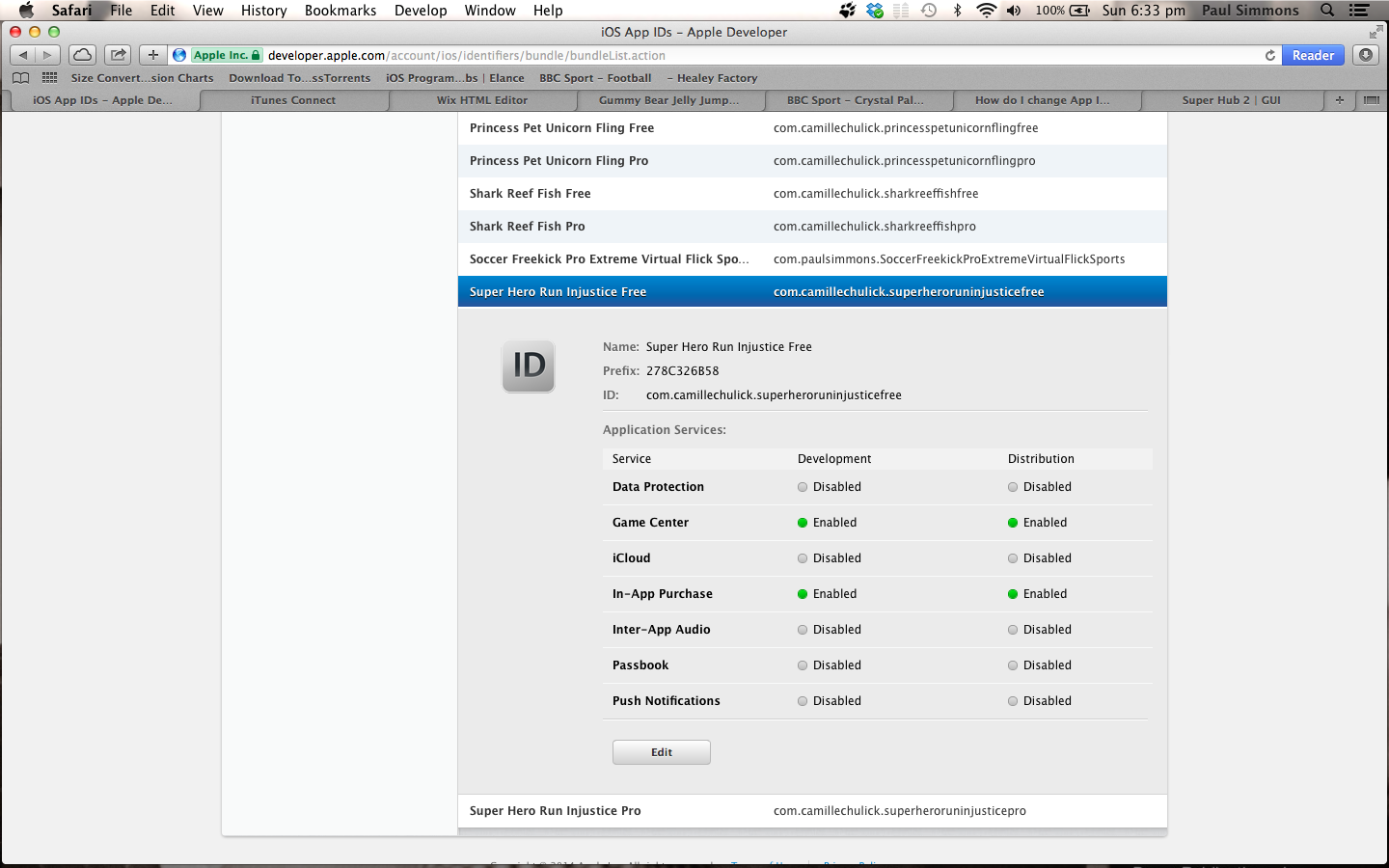Open the Paul Simmons user menu
This screenshot has height=868, width=1389.
(1250, 11)
